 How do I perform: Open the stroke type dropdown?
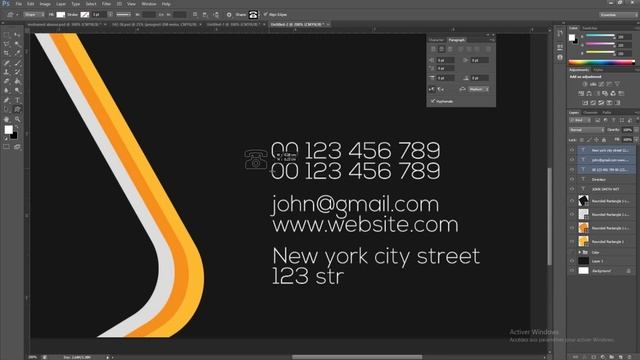(x=123, y=15)
